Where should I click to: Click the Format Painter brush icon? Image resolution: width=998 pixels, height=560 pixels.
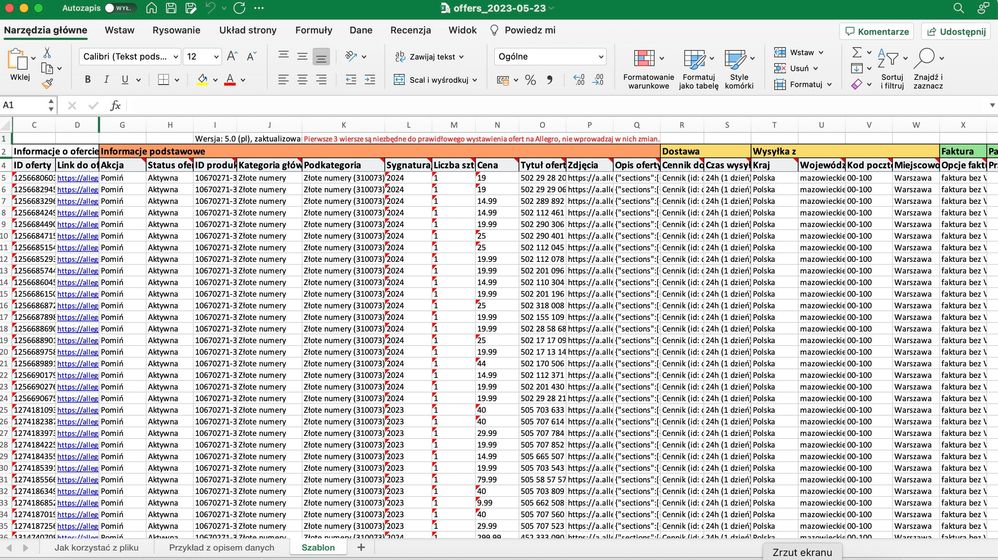pos(47,83)
